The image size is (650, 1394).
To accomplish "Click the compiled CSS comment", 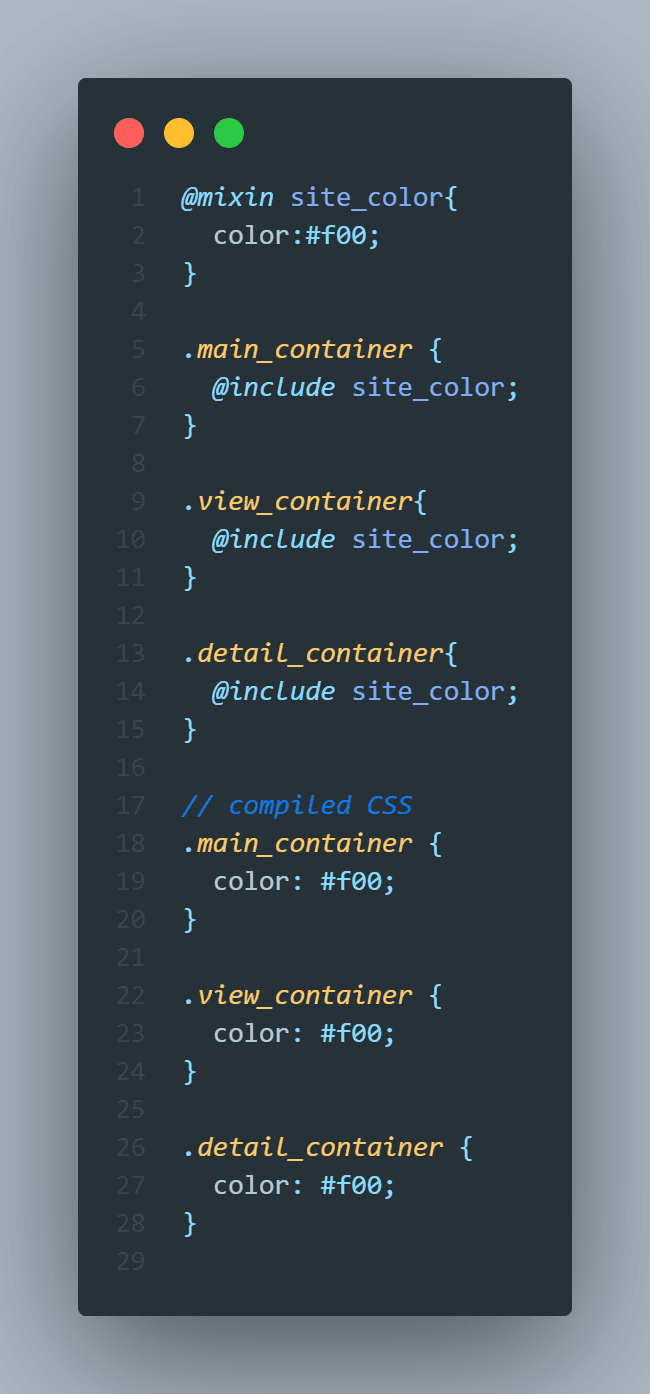I will coord(297,805).
